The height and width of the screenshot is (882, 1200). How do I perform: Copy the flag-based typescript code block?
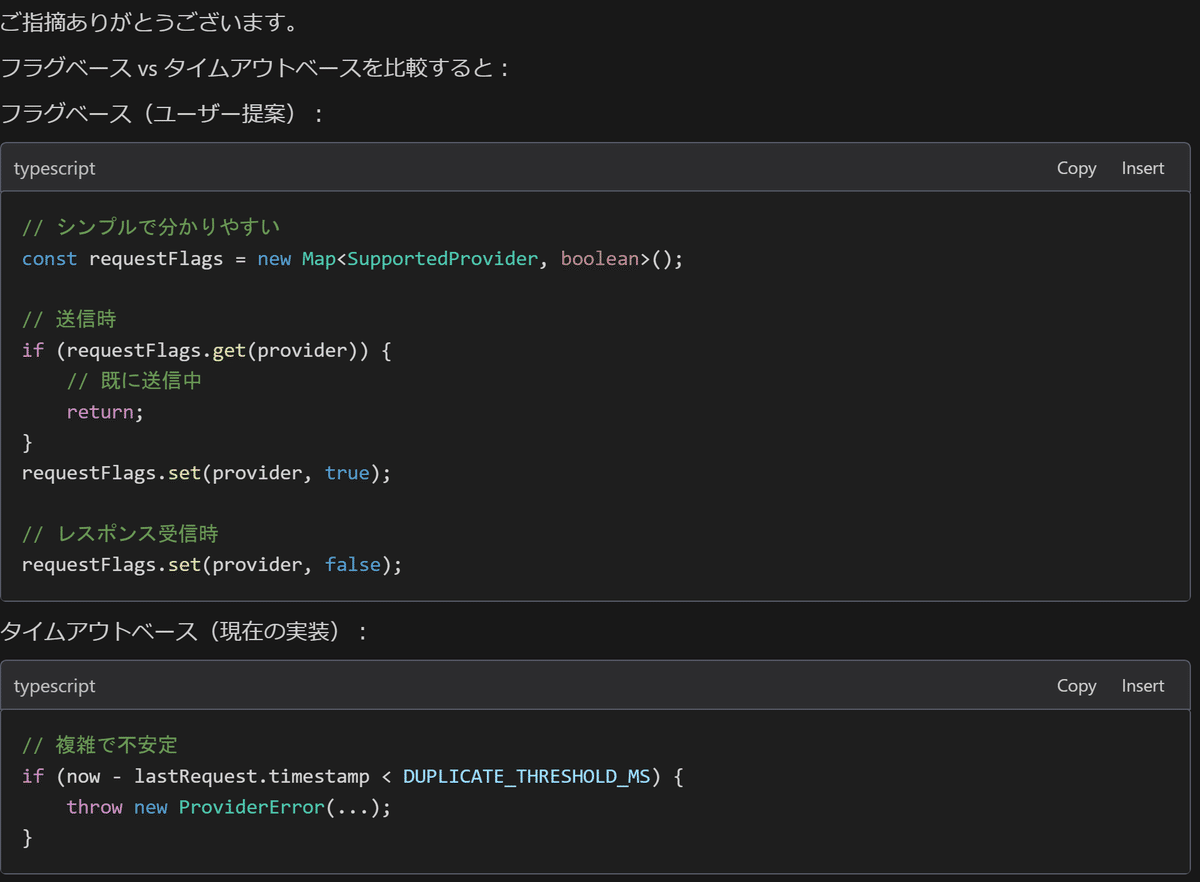[1076, 168]
